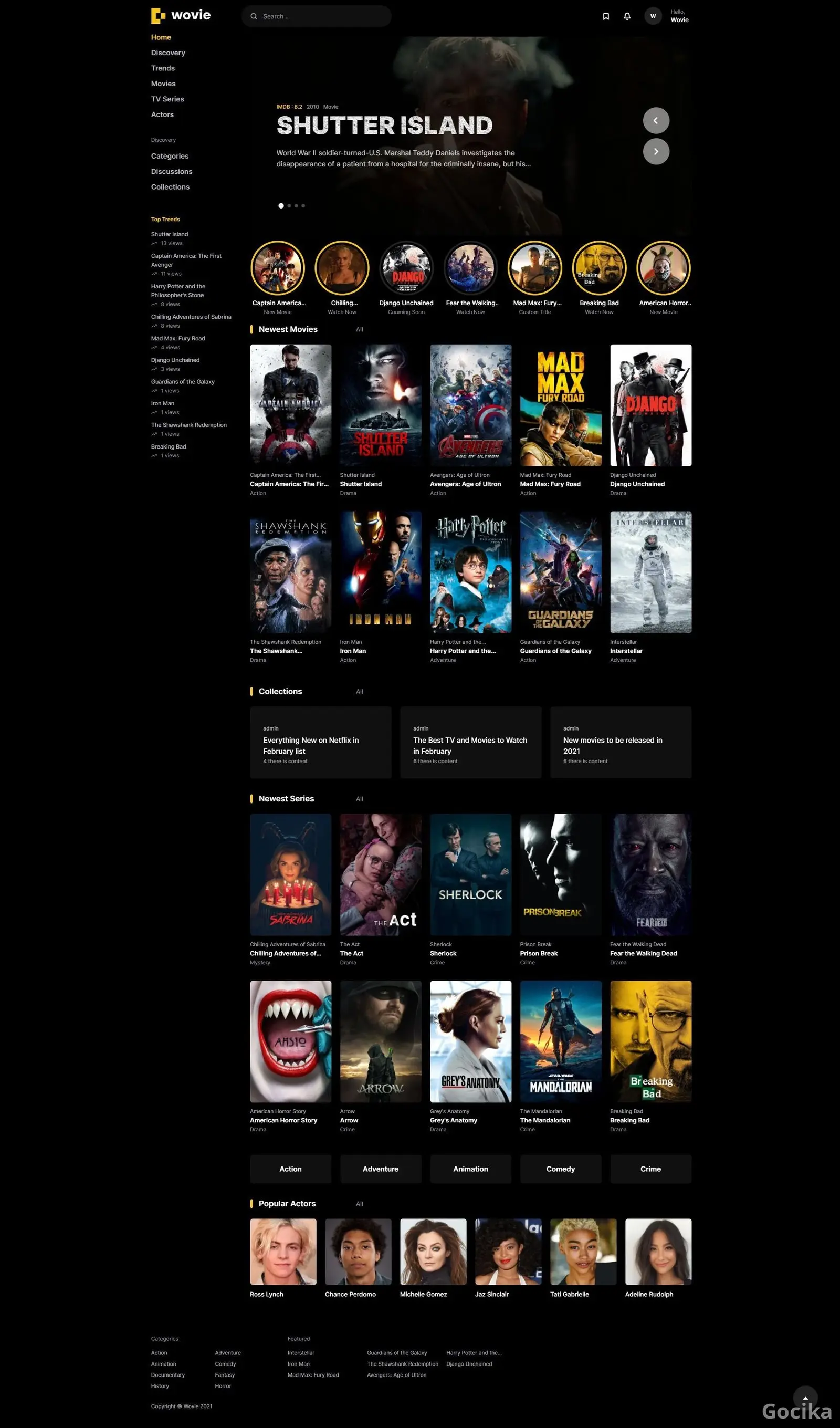Open the notifications bell icon
The height and width of the screenshot is (1428, 840).
[626, 16]
